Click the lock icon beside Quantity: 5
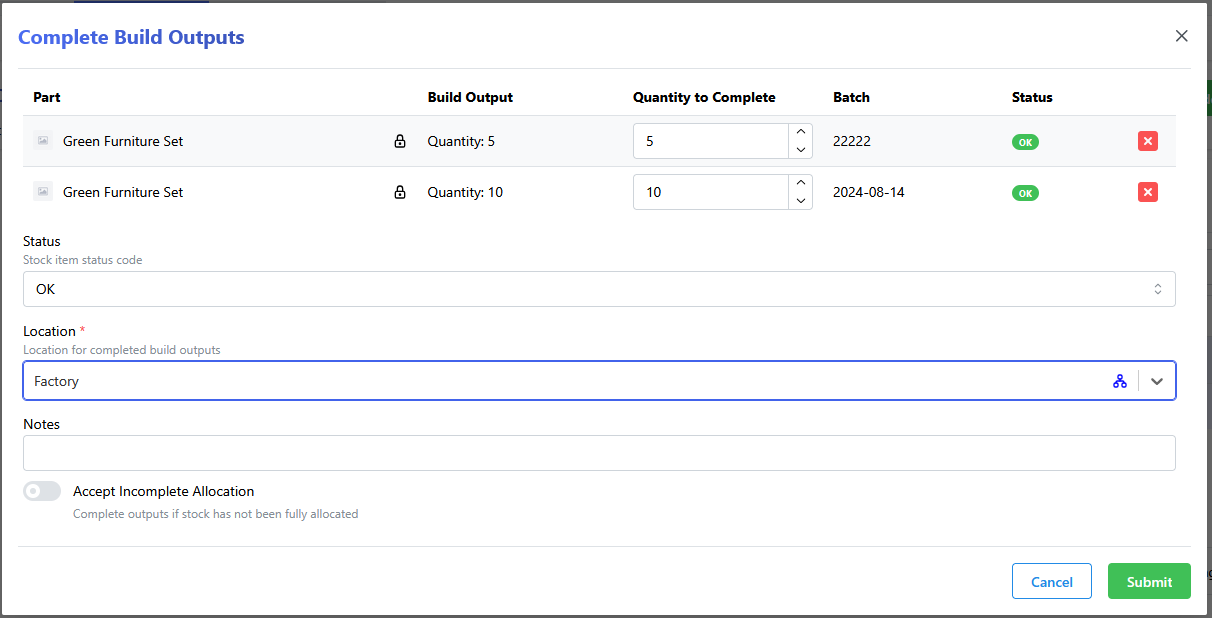 400,141
